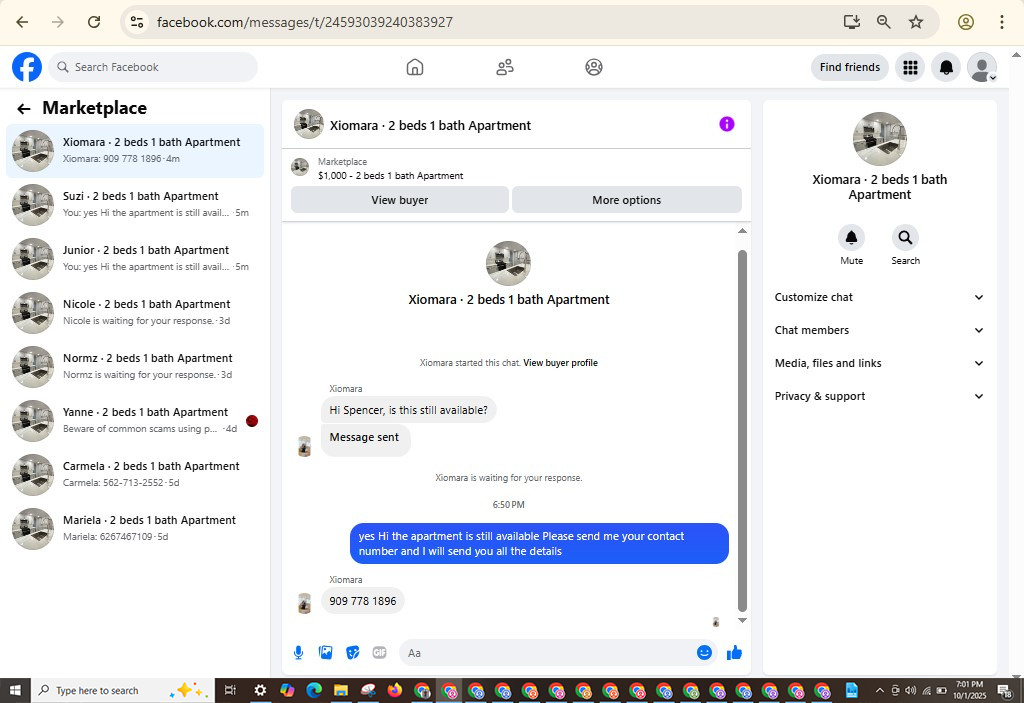Viewport: 1024px width, 703px height.
Task: Open the Friends icon in top navigation
Action: (505, 67)
